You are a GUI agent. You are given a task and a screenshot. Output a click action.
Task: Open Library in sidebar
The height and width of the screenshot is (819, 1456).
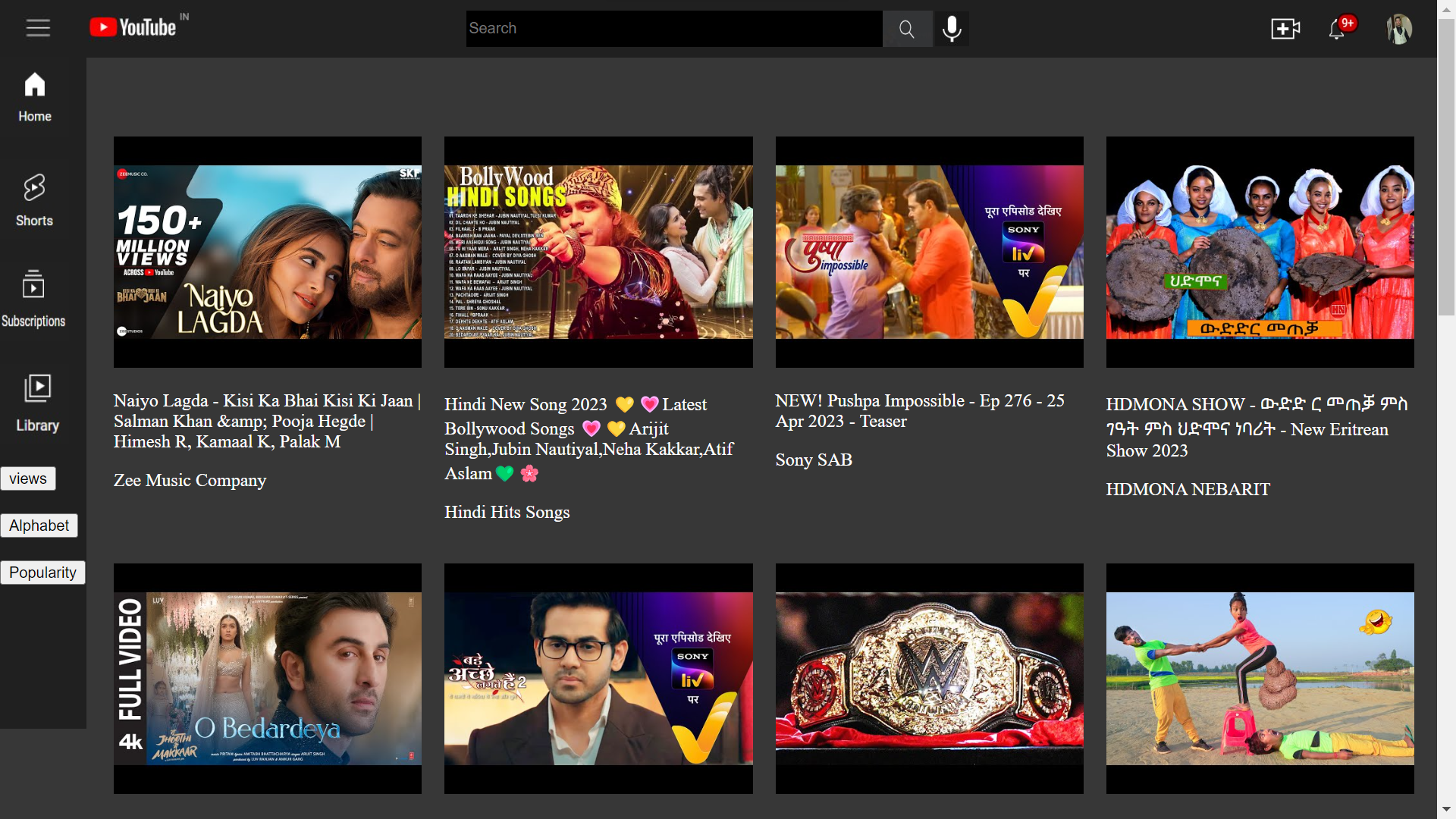pos(37,403)
